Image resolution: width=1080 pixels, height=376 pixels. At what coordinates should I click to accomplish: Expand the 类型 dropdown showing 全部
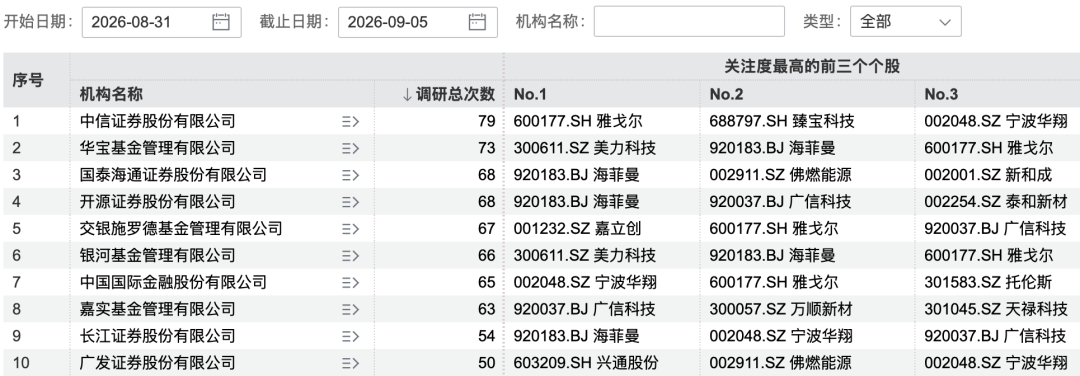click(x=906, y=22)
